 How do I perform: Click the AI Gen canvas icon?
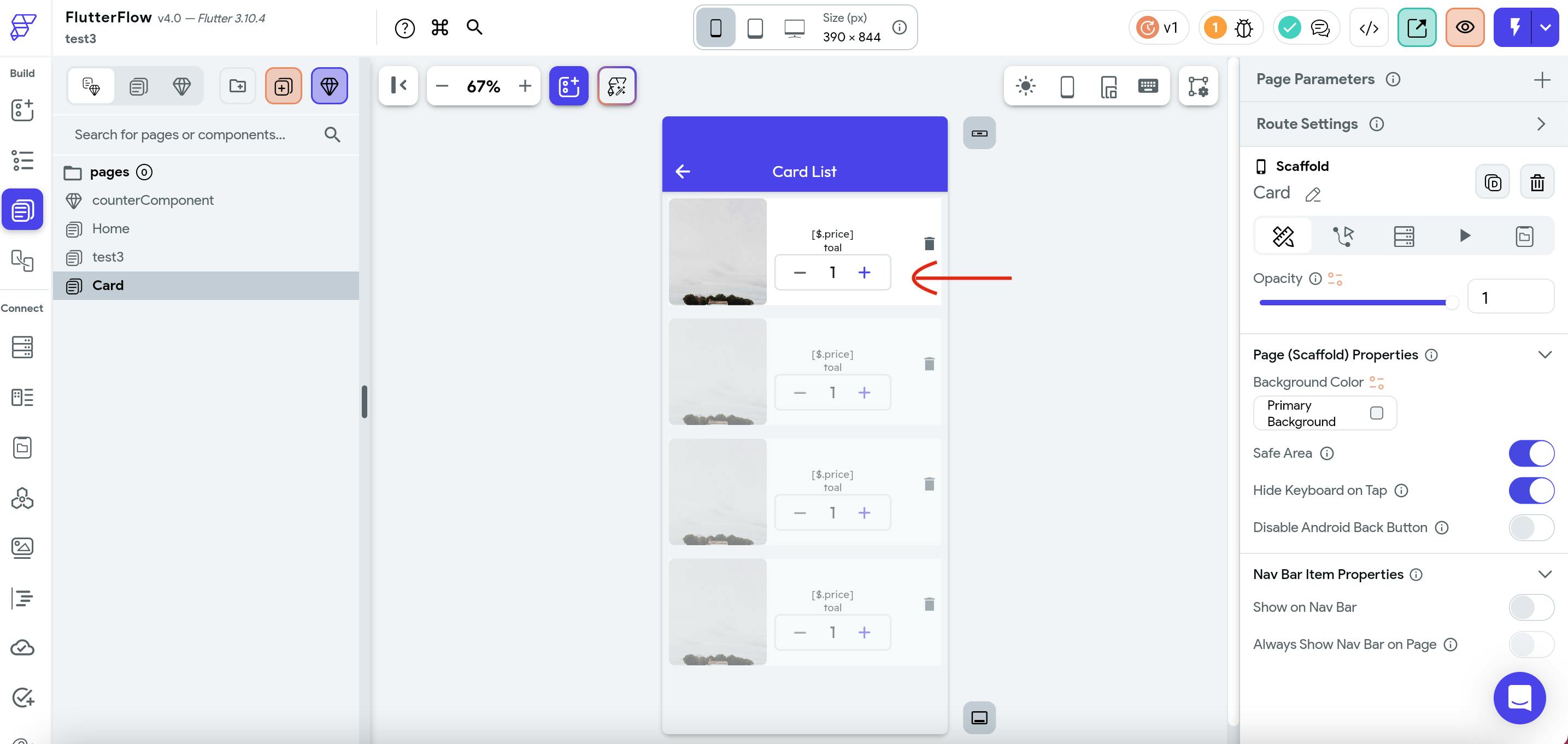(x=616, y=86)
